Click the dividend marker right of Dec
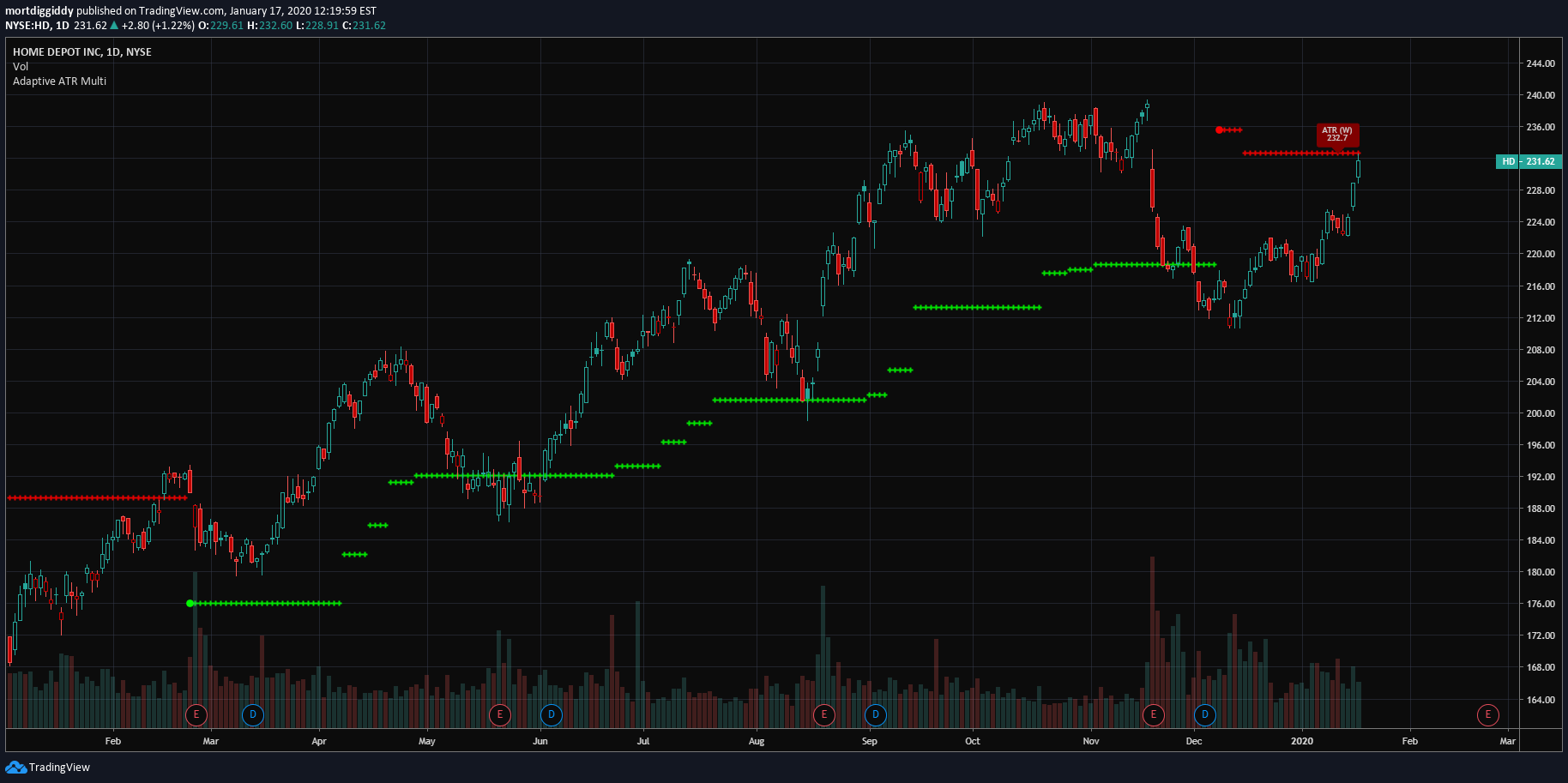Screen dimensions: 1568x783 tap(1205, 714)
